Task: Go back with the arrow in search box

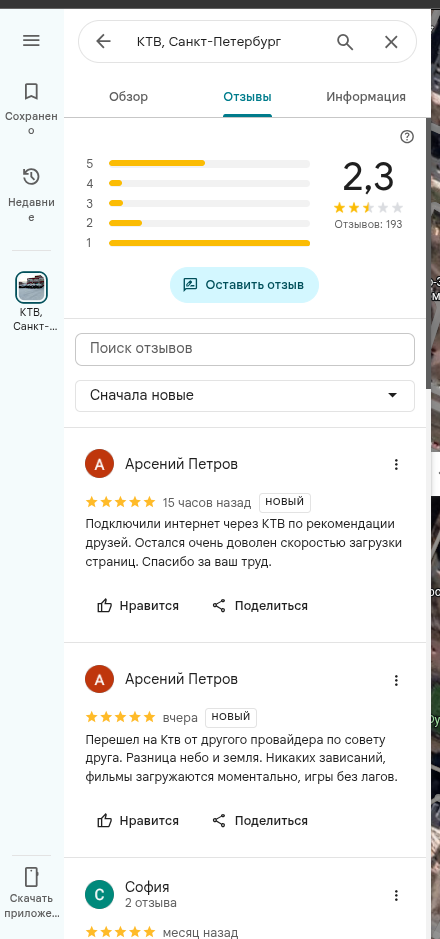Action: point(104,41)
